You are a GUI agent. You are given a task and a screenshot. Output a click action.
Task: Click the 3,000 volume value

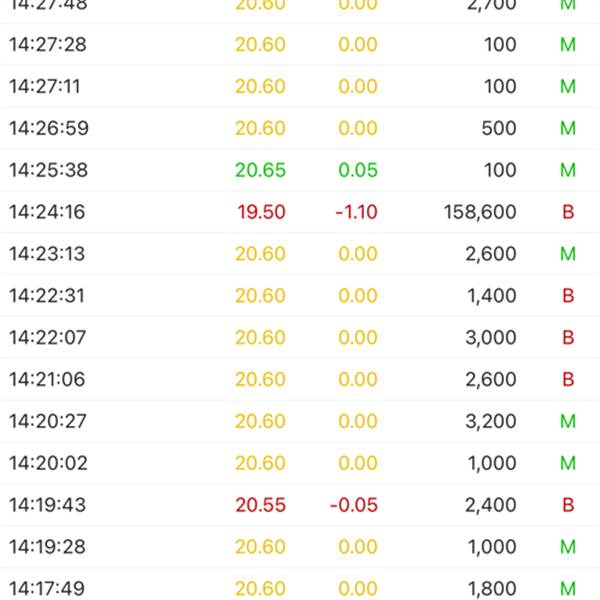click(491, 338)
